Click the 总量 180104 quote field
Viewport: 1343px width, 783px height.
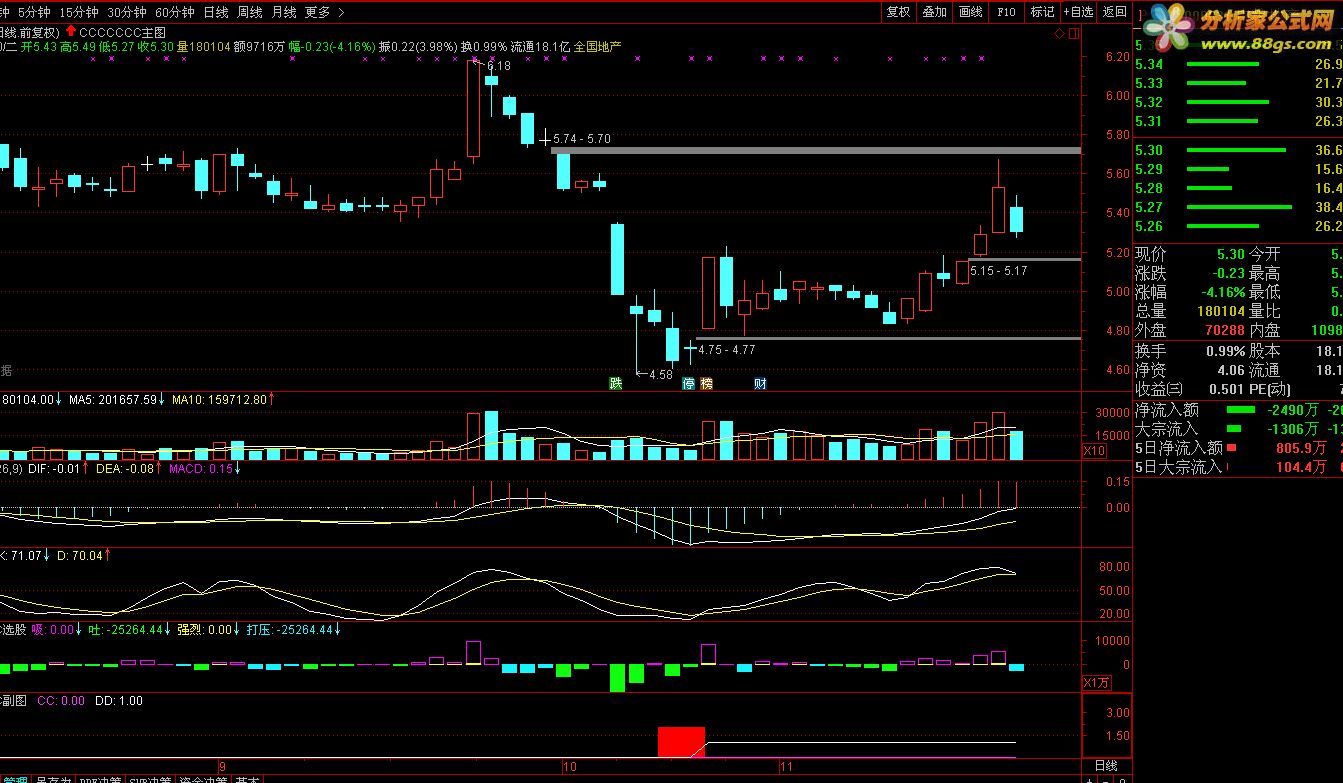1190,311
